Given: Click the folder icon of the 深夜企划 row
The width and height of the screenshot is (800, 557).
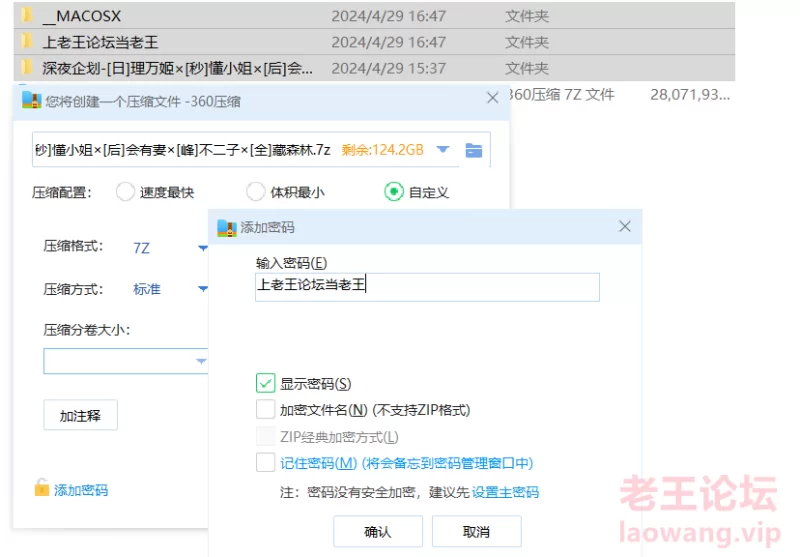Looking at the screenshot, I should point(27,67).
